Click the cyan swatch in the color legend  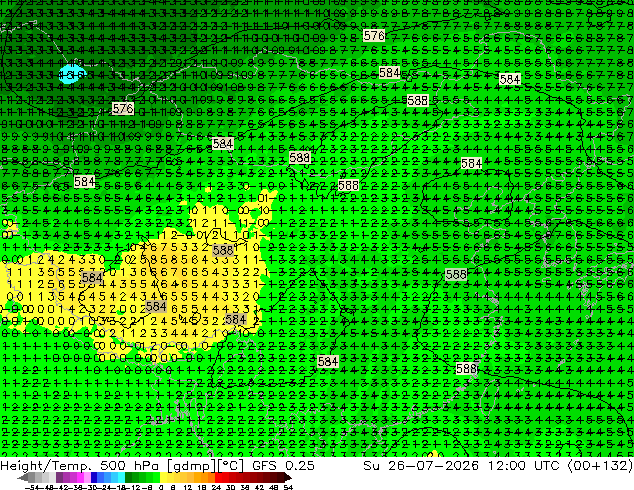coord(121,477)
